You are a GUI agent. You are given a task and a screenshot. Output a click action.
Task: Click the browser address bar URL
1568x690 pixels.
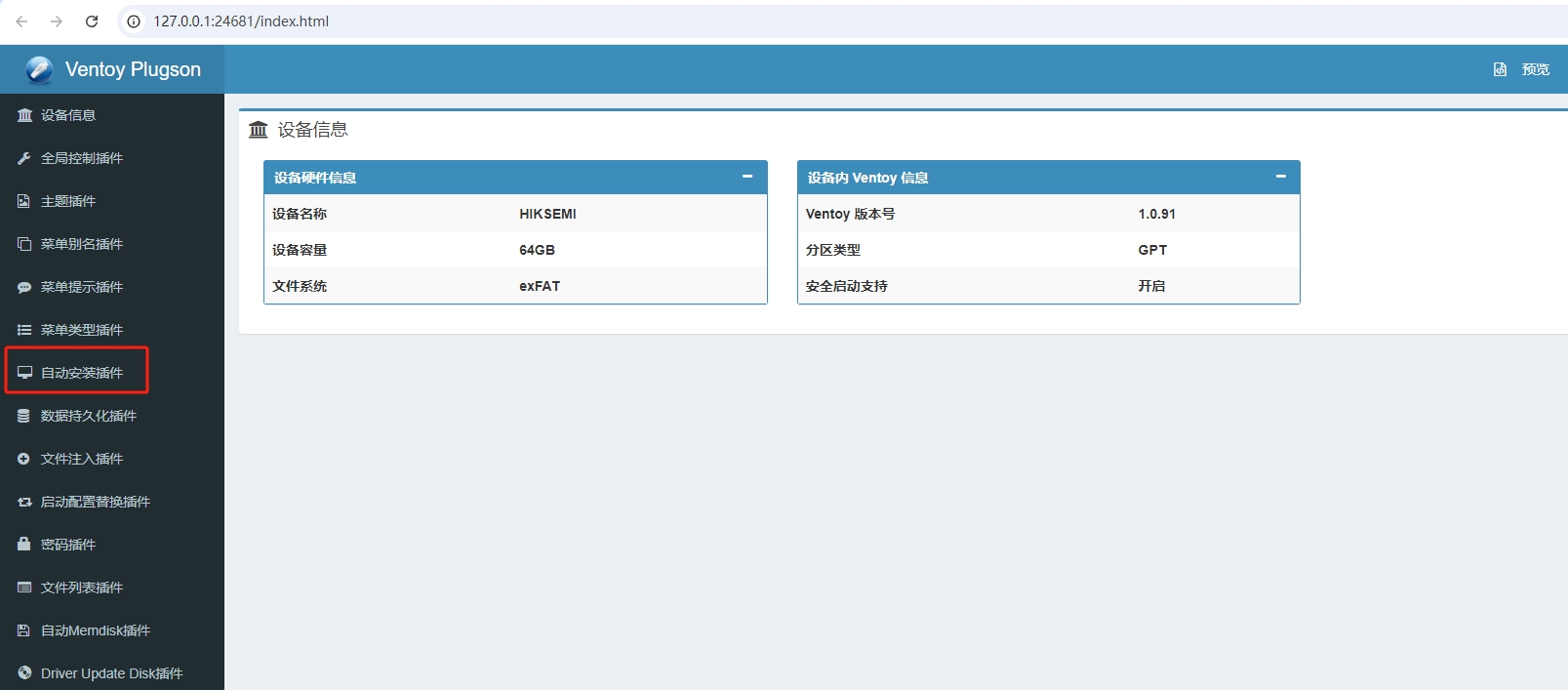[241, 21]
